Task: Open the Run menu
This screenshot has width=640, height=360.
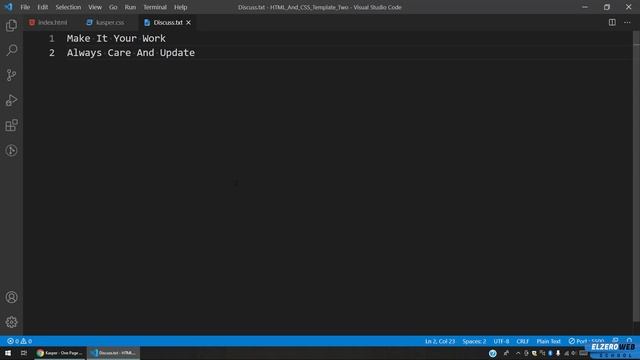Action: [130, 7]
